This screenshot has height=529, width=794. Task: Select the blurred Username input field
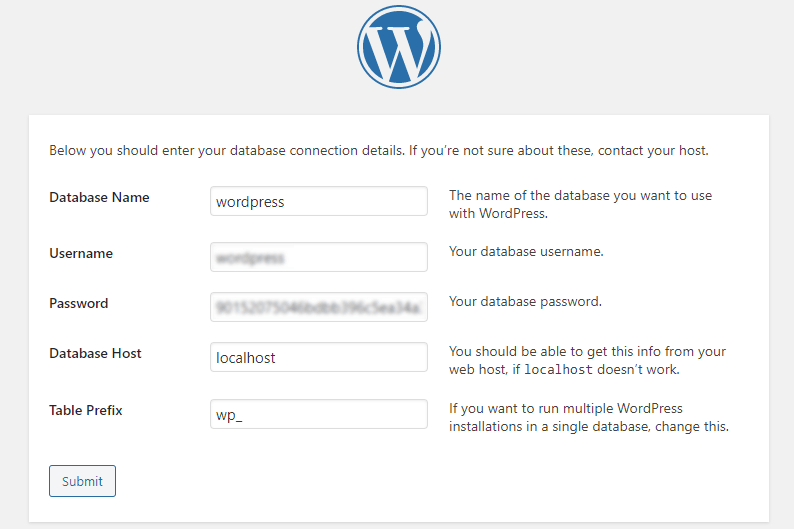click(319, 257)
